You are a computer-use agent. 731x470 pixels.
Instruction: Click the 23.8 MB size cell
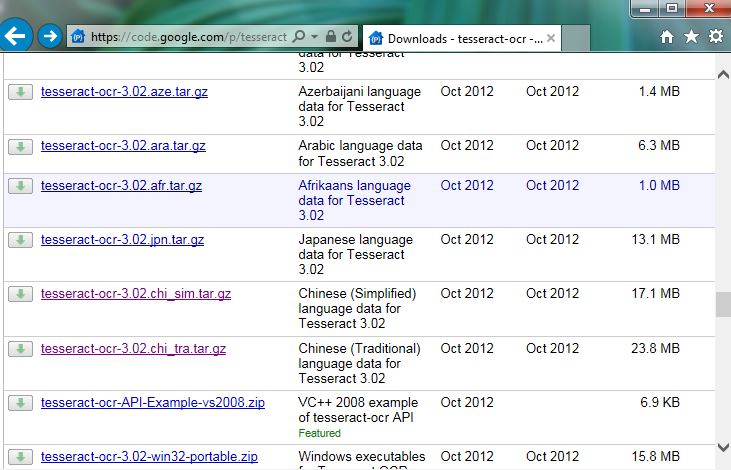click(x=655, y=349)
